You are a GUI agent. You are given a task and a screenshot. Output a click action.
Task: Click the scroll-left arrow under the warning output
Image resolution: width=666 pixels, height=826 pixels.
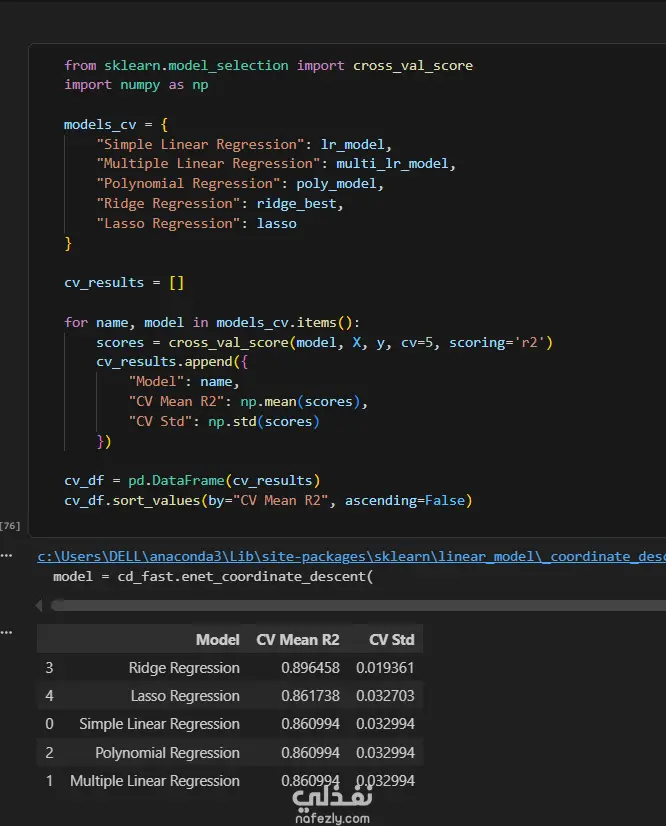click(39, 606)
